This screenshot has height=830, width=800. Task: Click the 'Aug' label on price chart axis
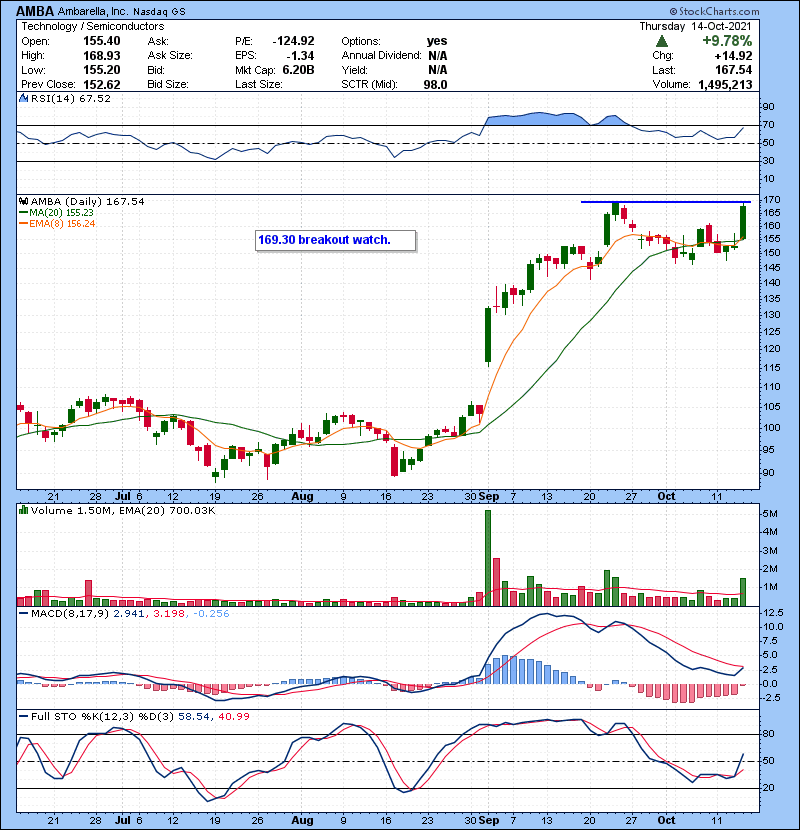(302, 496)
